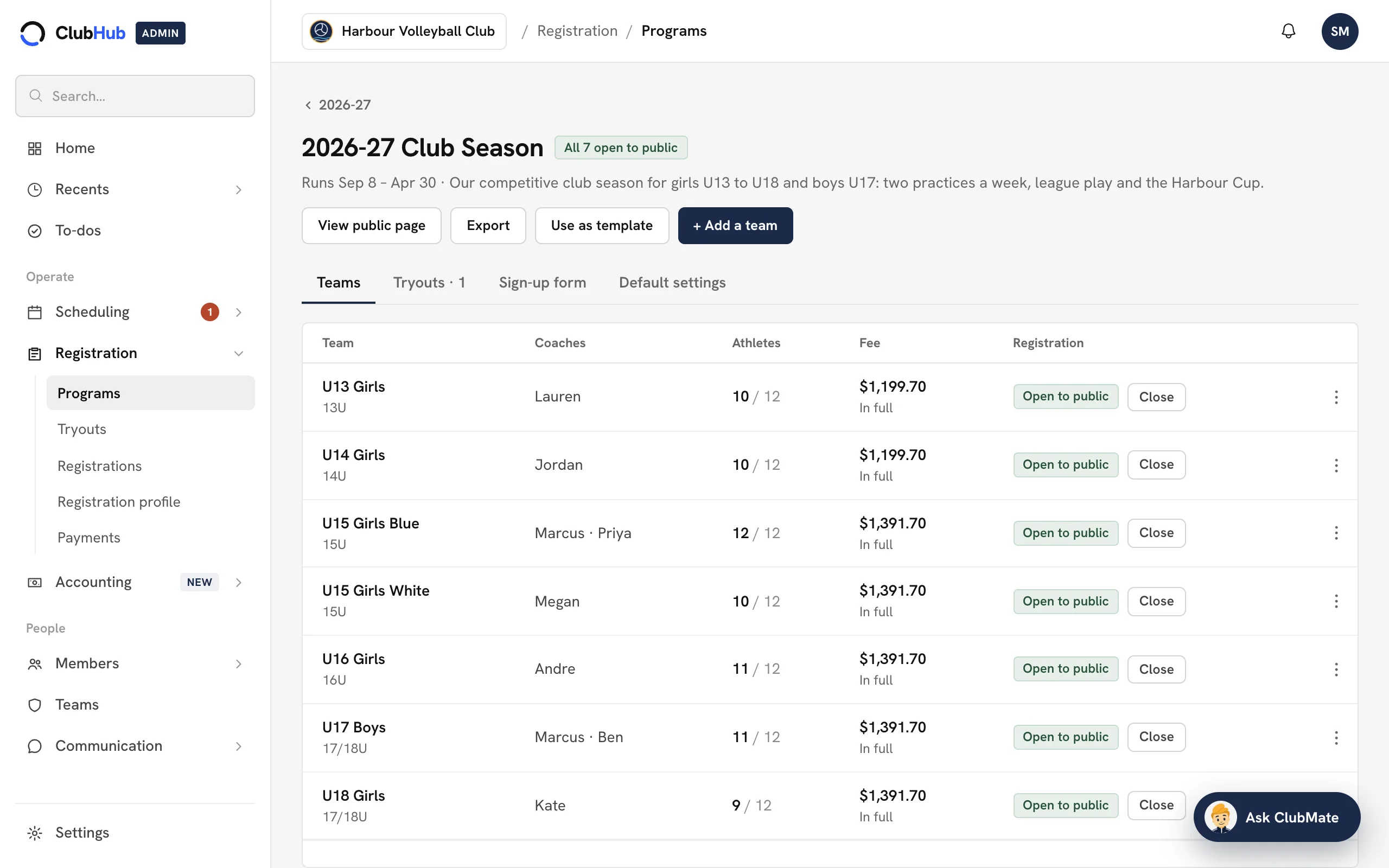Image resolution: width=1389 pixels, height=868 pixels.
Task: Close registration for U18 Girls
Action: [x=1156, y=806]
